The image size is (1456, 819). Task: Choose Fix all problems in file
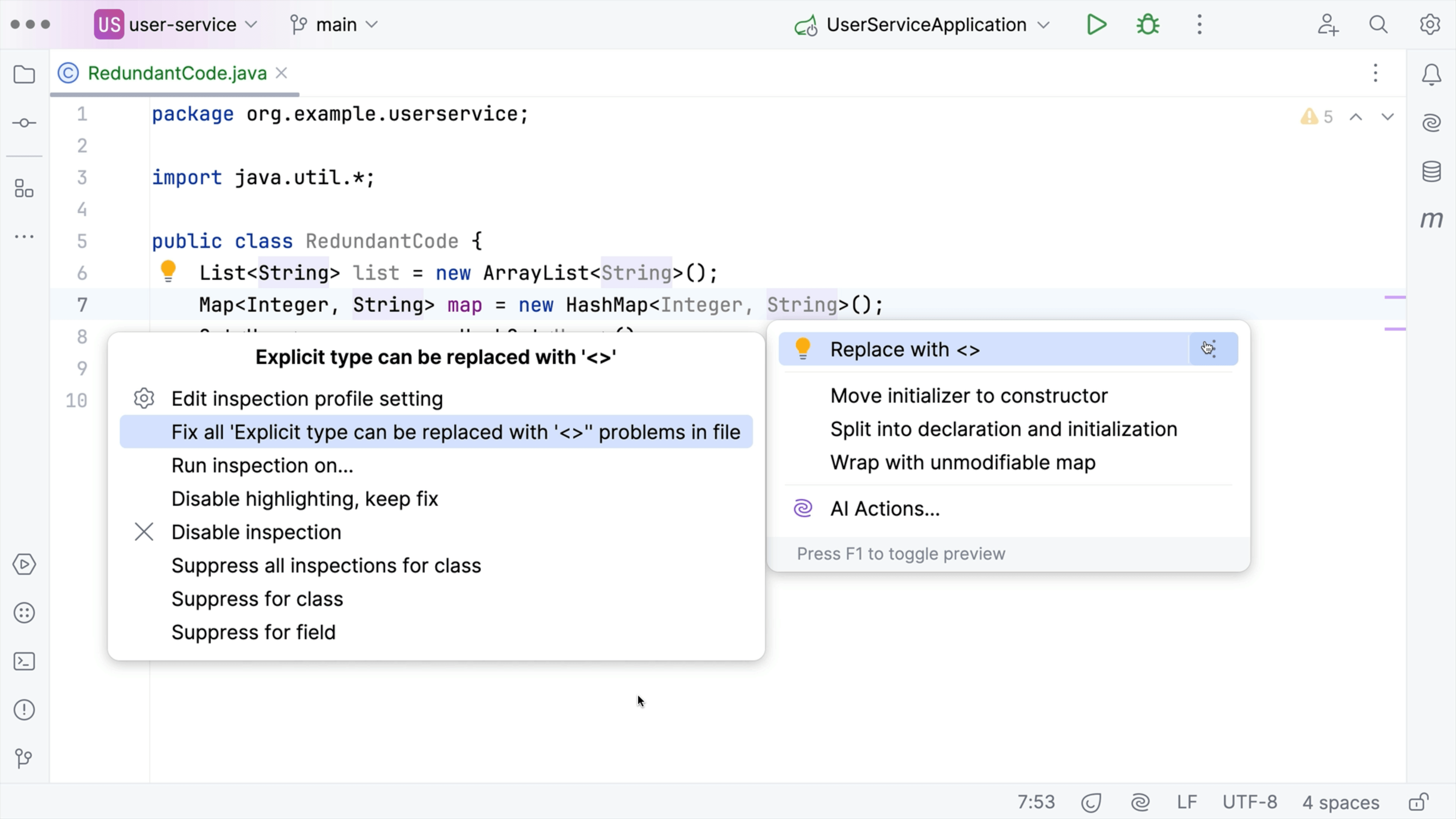click(455, 432)
